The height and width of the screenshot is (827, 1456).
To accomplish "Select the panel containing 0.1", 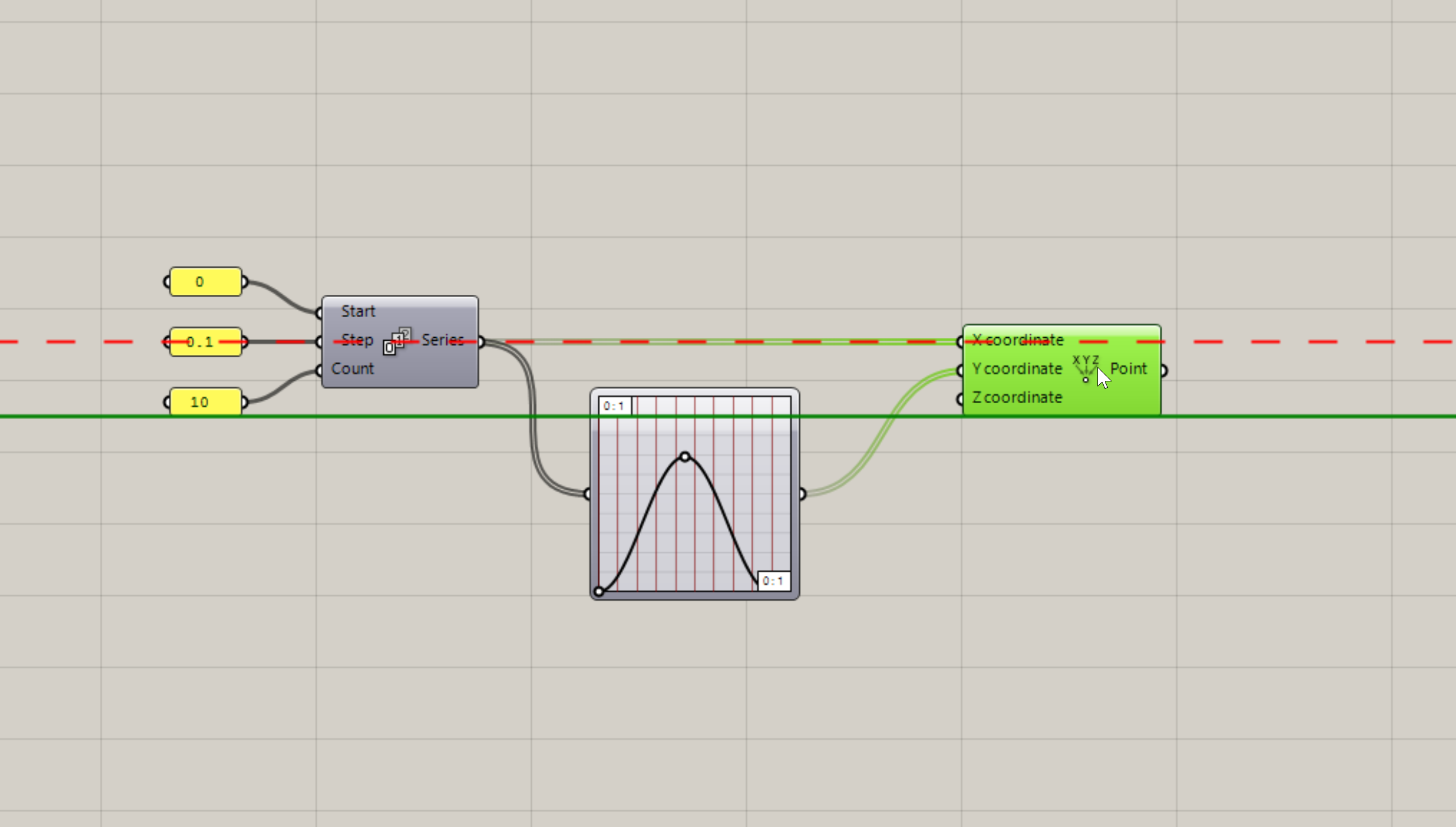I will tap(205, 342).
